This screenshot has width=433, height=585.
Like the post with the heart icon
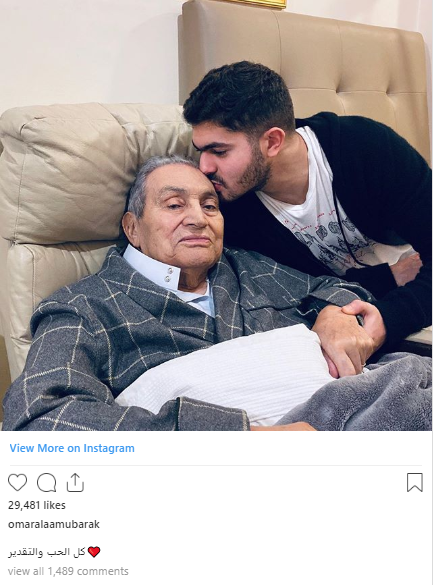pyautogui.click(x=18, y=482)
